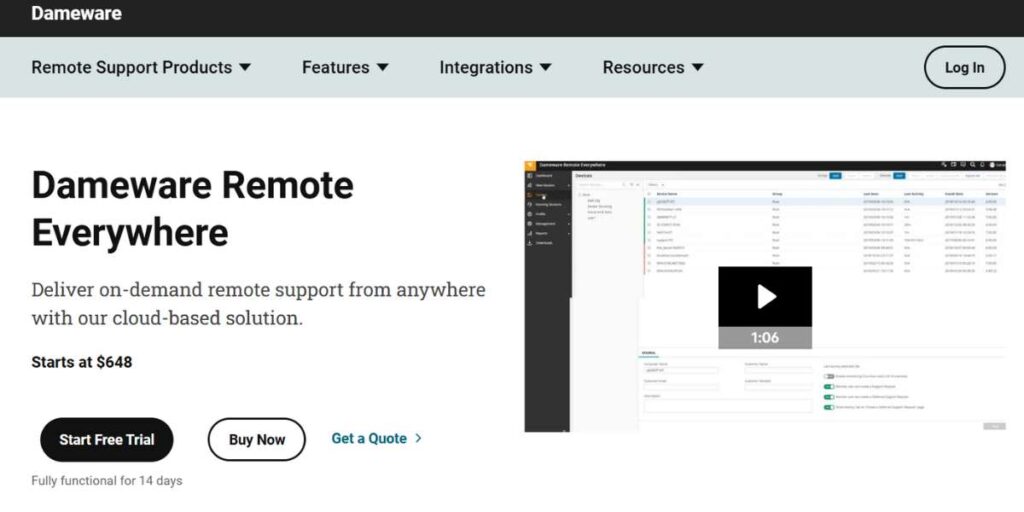Viewport: 1024px width, 512px height.
Task: Click 'Fully functional for 14 days' note
Action: [106, 481]
